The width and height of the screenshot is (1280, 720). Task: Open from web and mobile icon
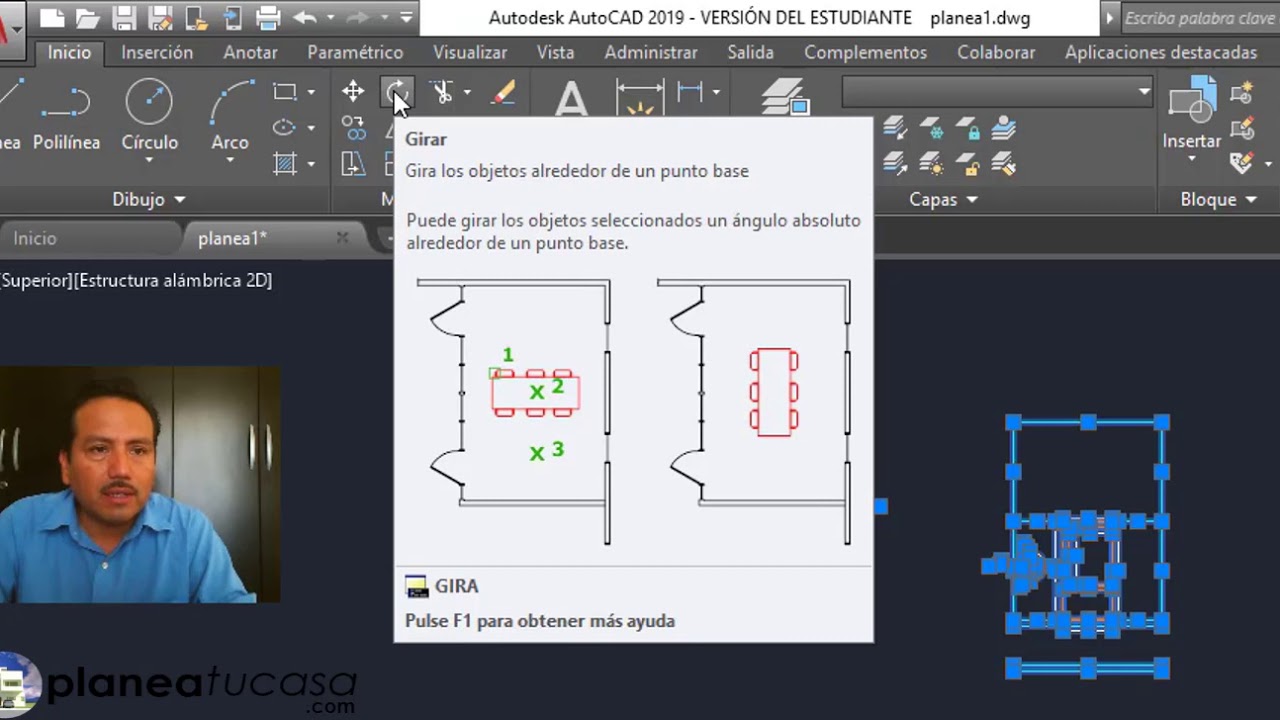coord(197,17)
